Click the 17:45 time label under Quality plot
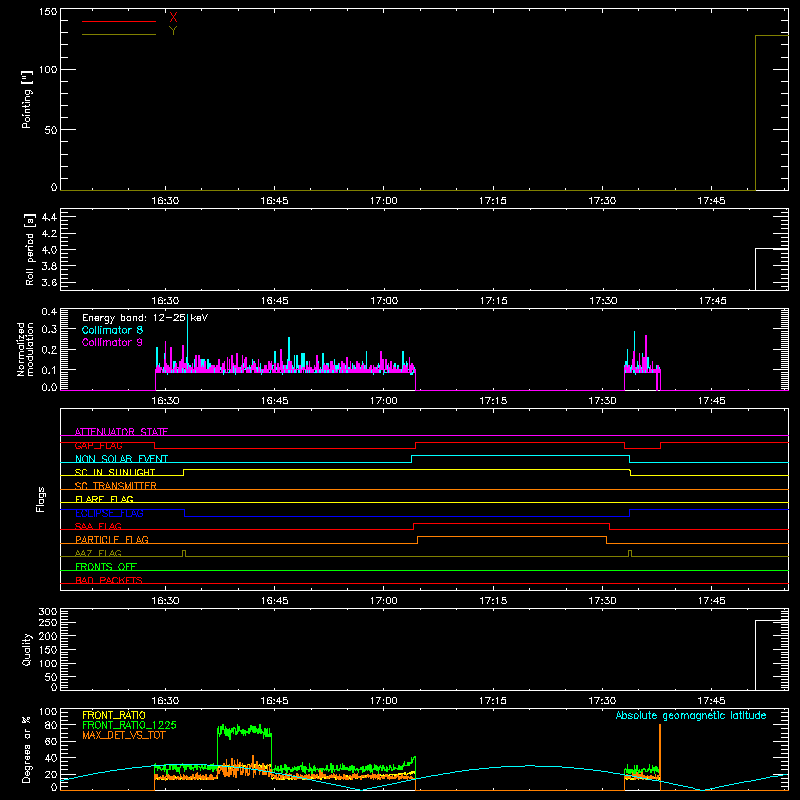Screen dimensions: 800x800 (x=711, y=701)
